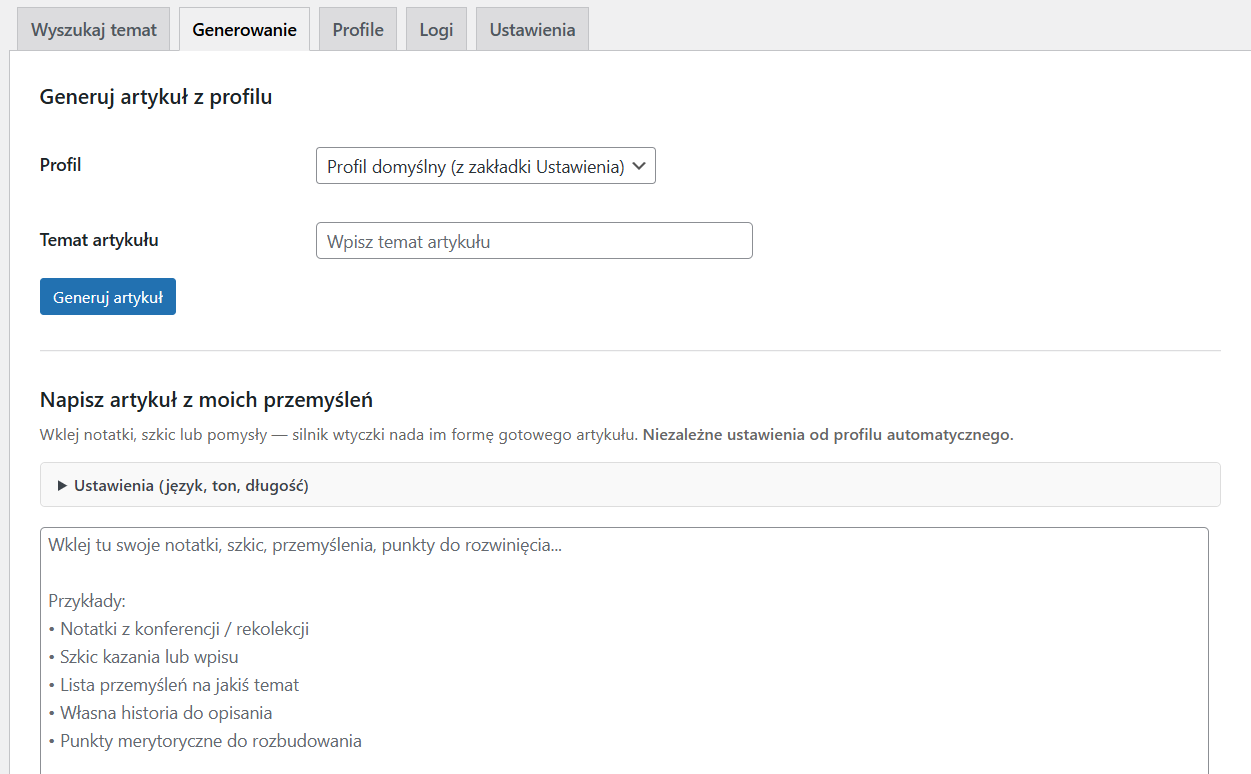Viewport: 1251px width, 774px height.
Task: Click the Notatki z konferencji placeholder line
Action: tap(184, 629)
